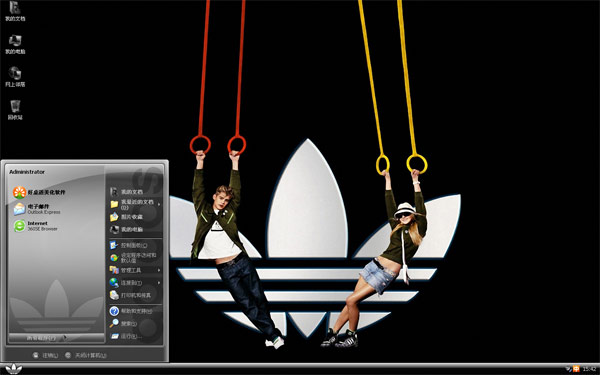The image size is (600, 375).
Task: Open Help and Support in Start menu
Action: coord(131,311)
